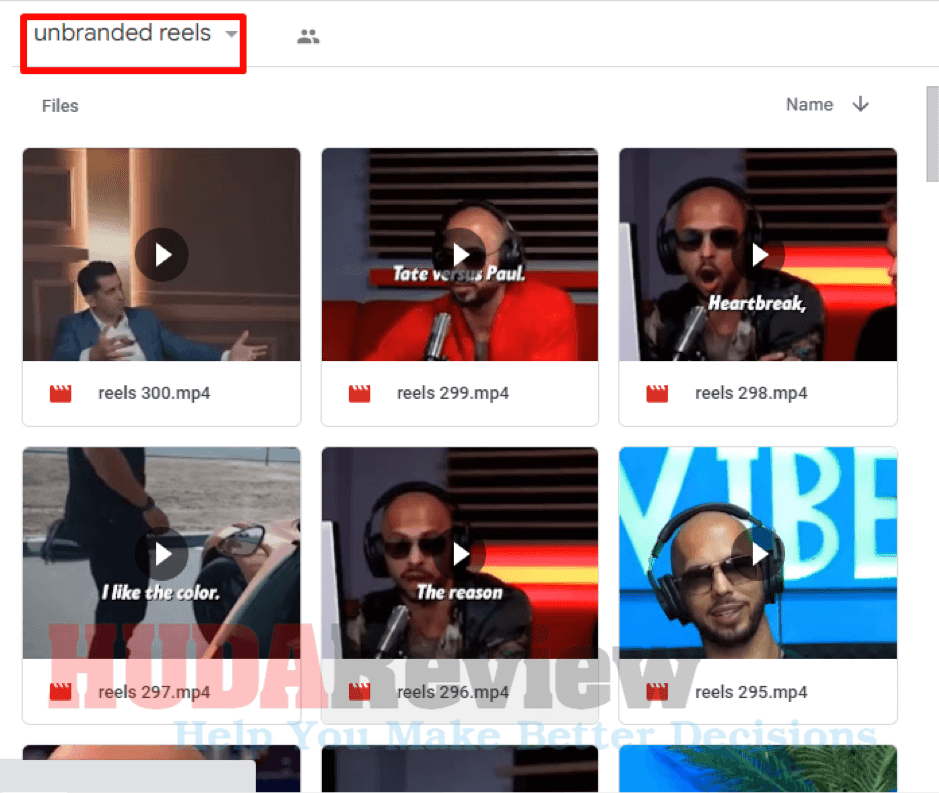Play the reels 297.mp4 video

pyautogui.click(x=162, y=553)
